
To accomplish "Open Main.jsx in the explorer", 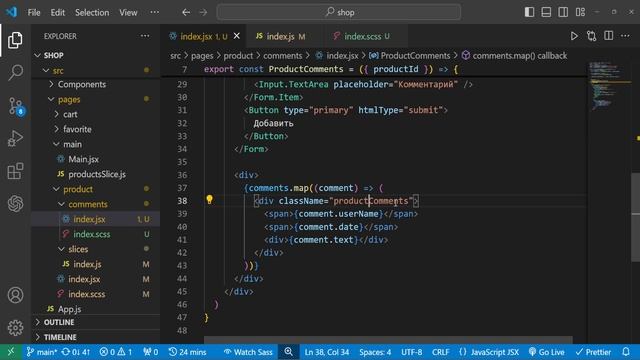I will (x=96, y=159).
